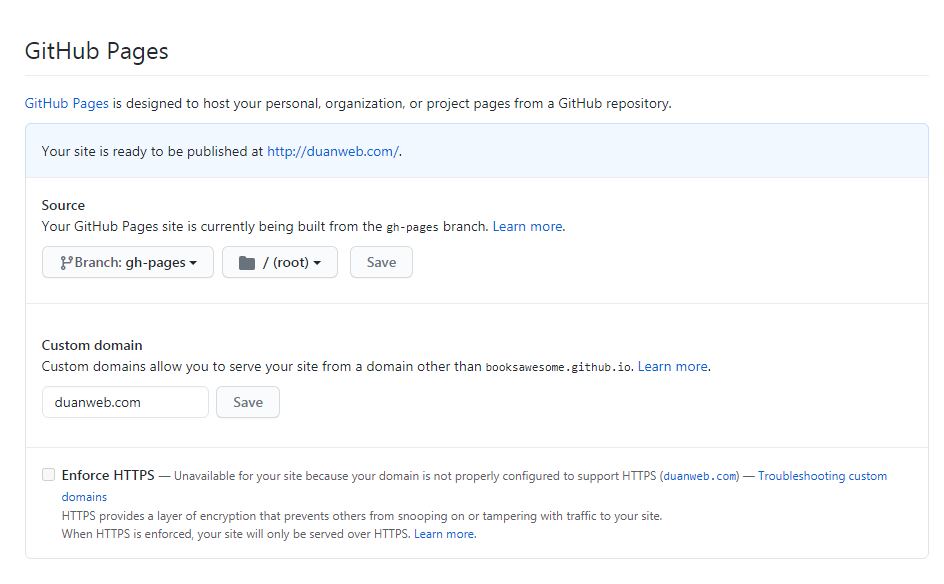Visit the http://duanweb.com/ site link

[x=332, y=152]
